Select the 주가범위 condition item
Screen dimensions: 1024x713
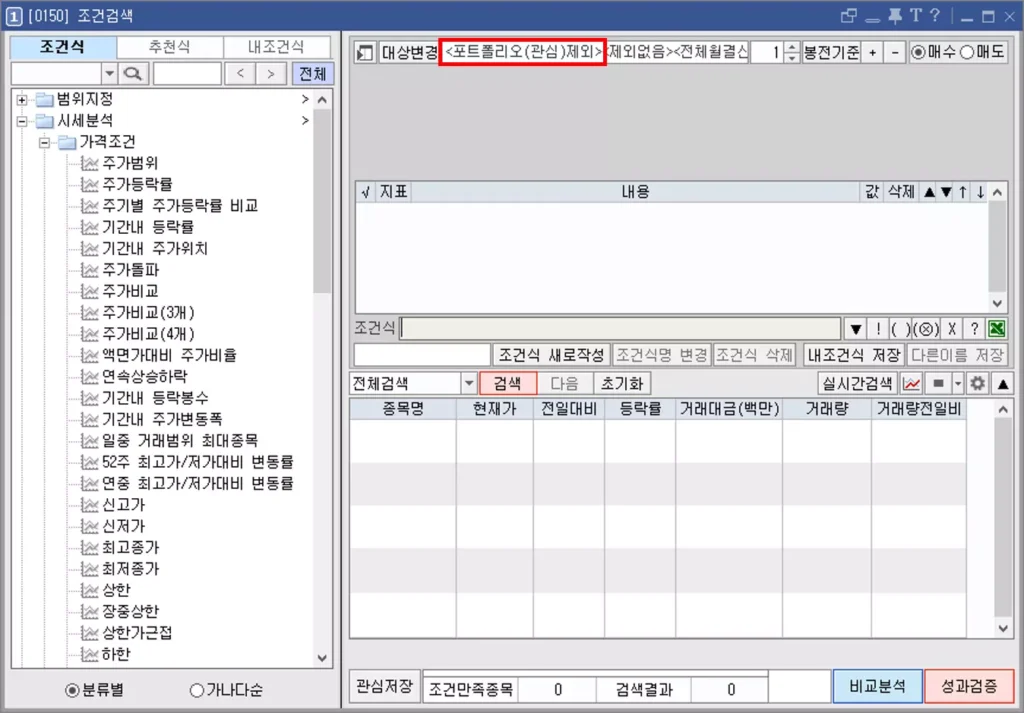pyautogui.click(x=130, y=163)
